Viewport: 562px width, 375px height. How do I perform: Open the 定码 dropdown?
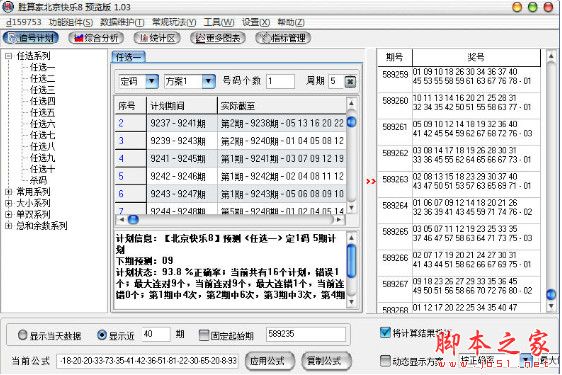152,81
